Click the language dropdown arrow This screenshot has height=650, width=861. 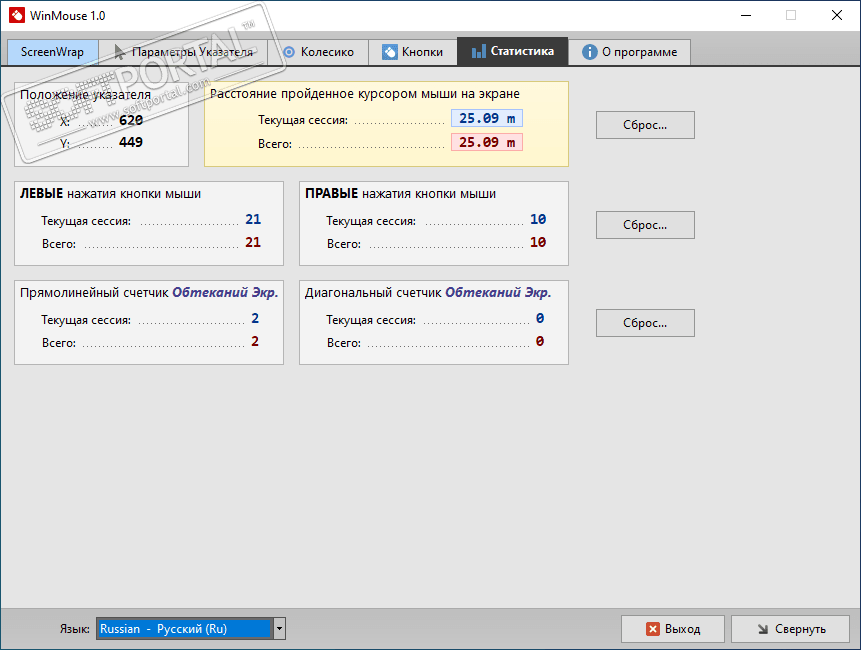click(279, 629)
